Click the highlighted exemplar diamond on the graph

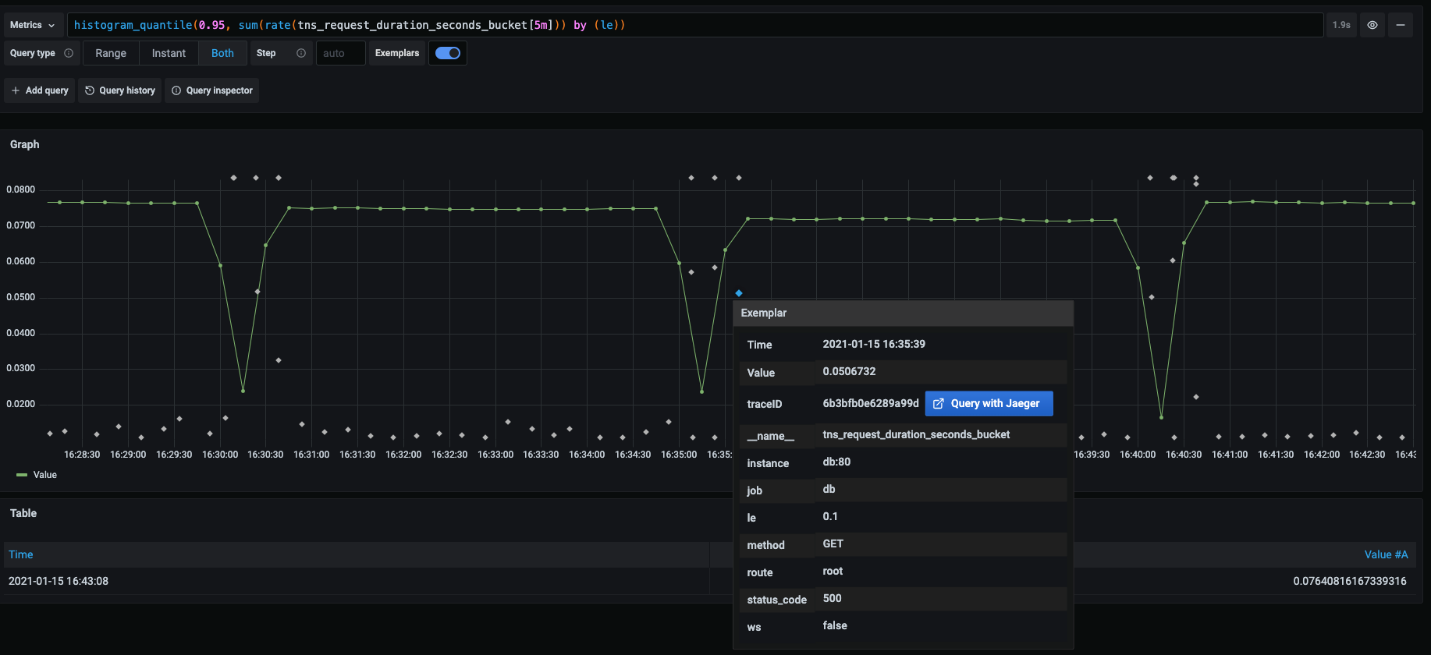coord(738,292)
